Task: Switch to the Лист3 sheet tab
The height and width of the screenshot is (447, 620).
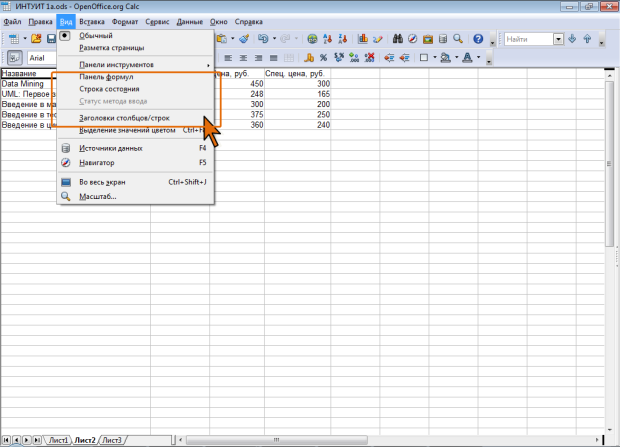Action: pyautogui.click(x=112, y=440)
